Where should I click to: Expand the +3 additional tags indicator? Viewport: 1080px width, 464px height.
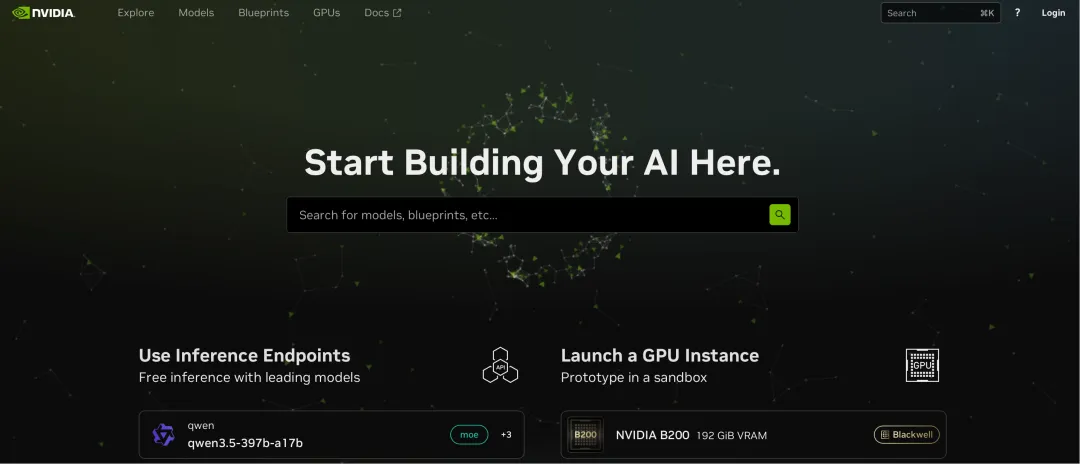pyautogui.click(x=506, y=434)
